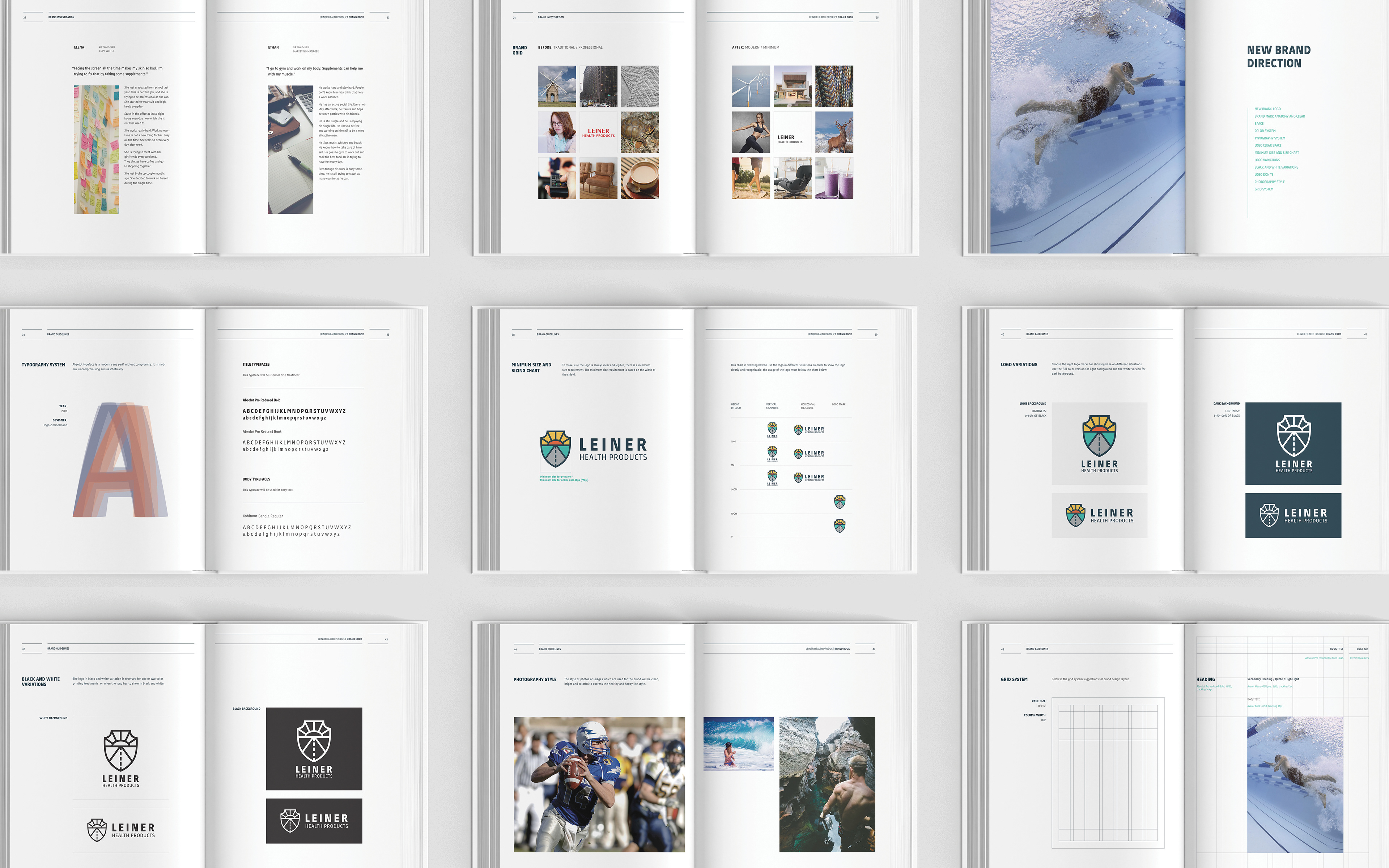Click the white horizontal logo on dark blue
This screenshot has width=1389, height=868.
tap(1293, 515)
